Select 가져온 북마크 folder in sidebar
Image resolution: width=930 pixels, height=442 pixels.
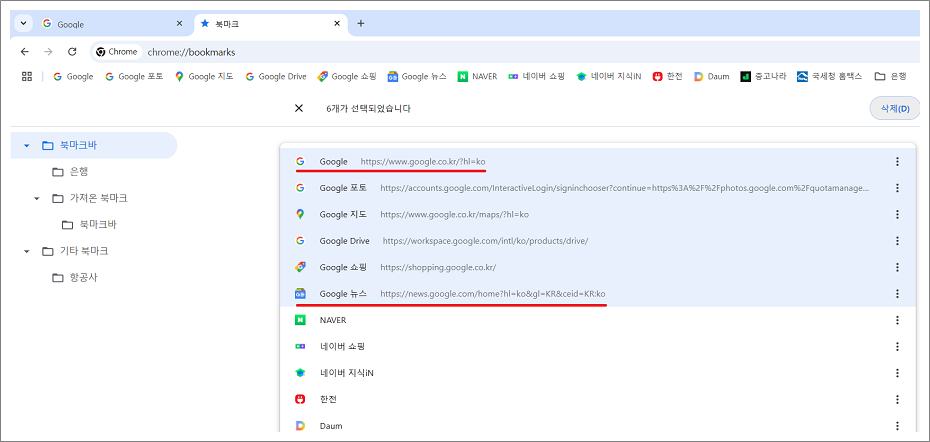click(x=90, y=198)
